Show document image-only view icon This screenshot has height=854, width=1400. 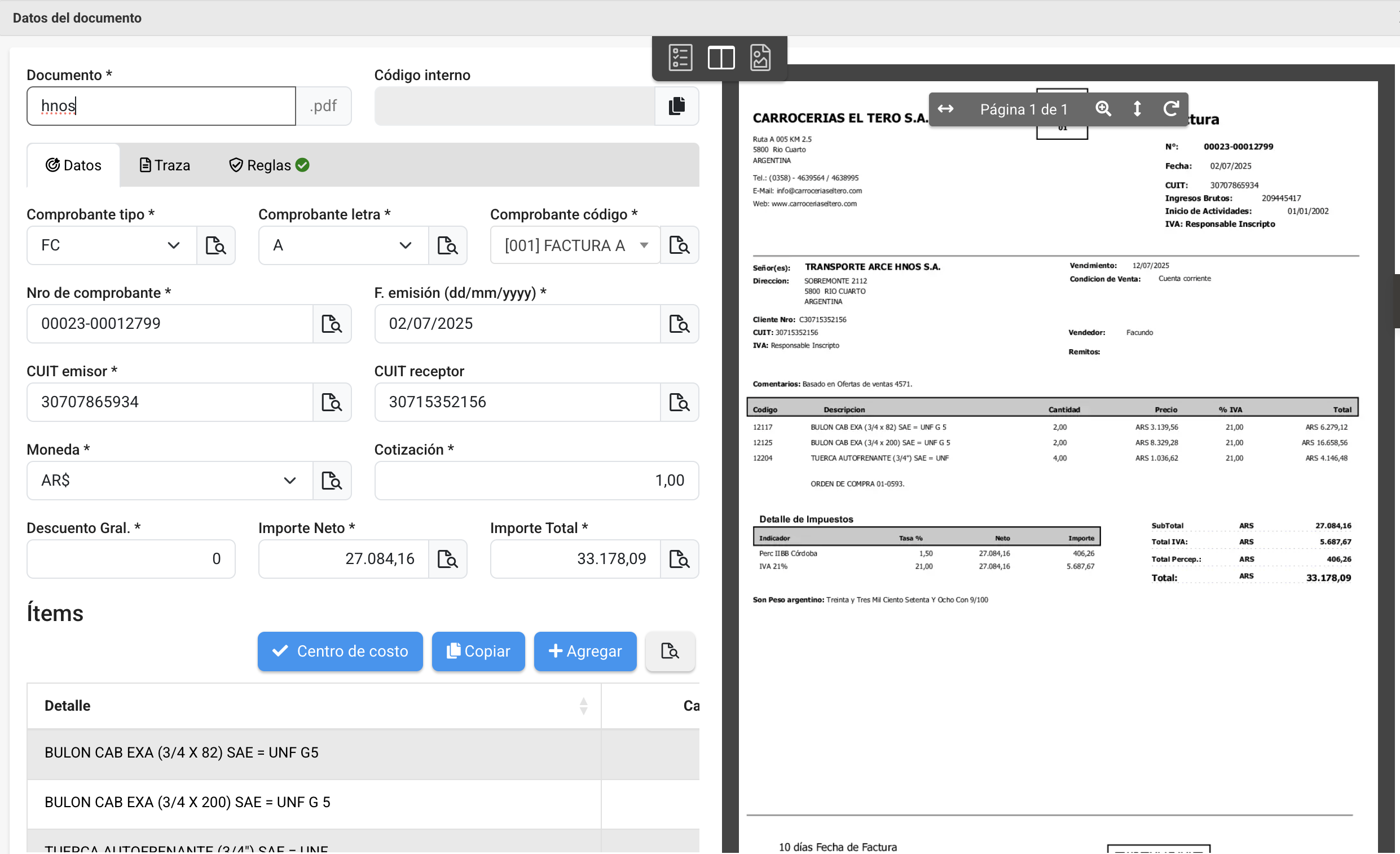click(x=760, y=58)
